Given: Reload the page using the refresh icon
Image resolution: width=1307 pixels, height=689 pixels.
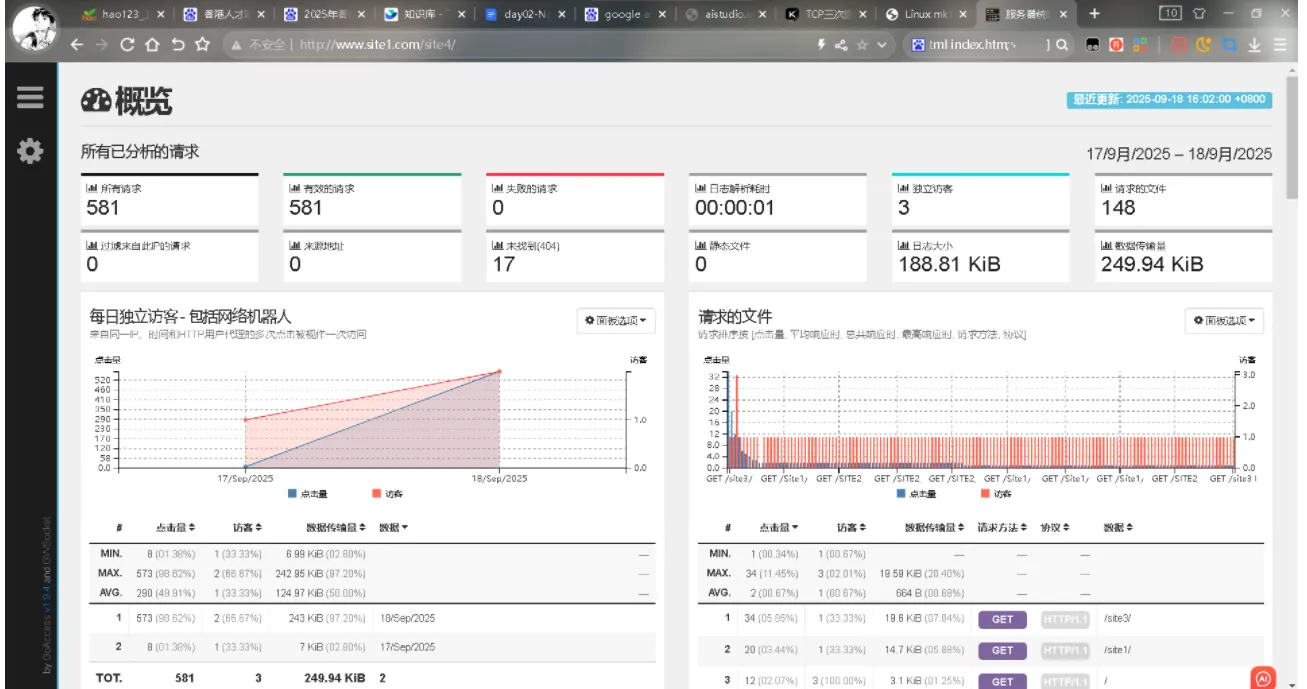Looking at the screenshot, I should coord(127,45).
